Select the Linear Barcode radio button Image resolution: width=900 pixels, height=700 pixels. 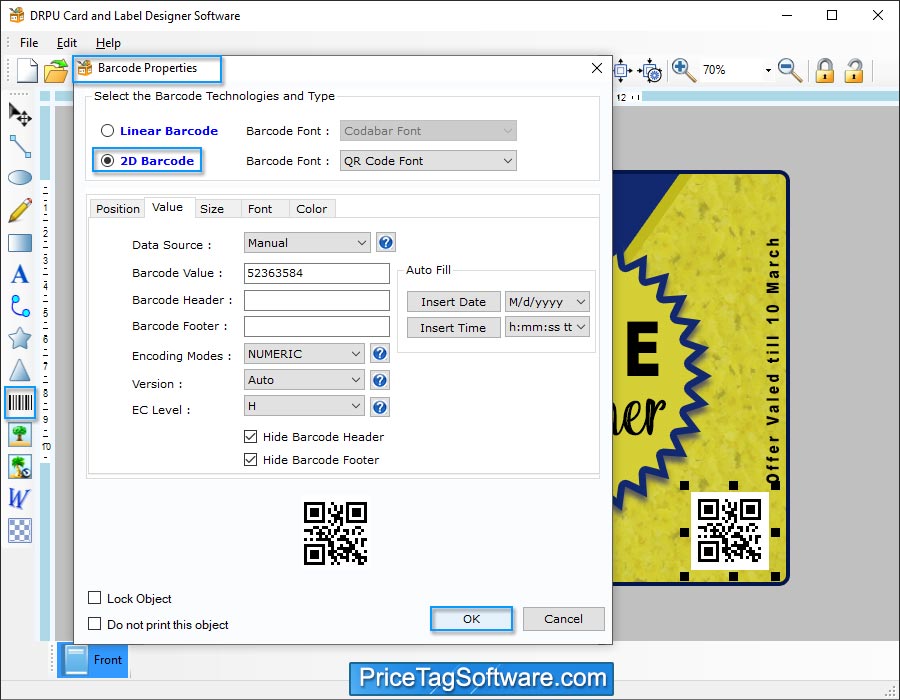point(107,131)
